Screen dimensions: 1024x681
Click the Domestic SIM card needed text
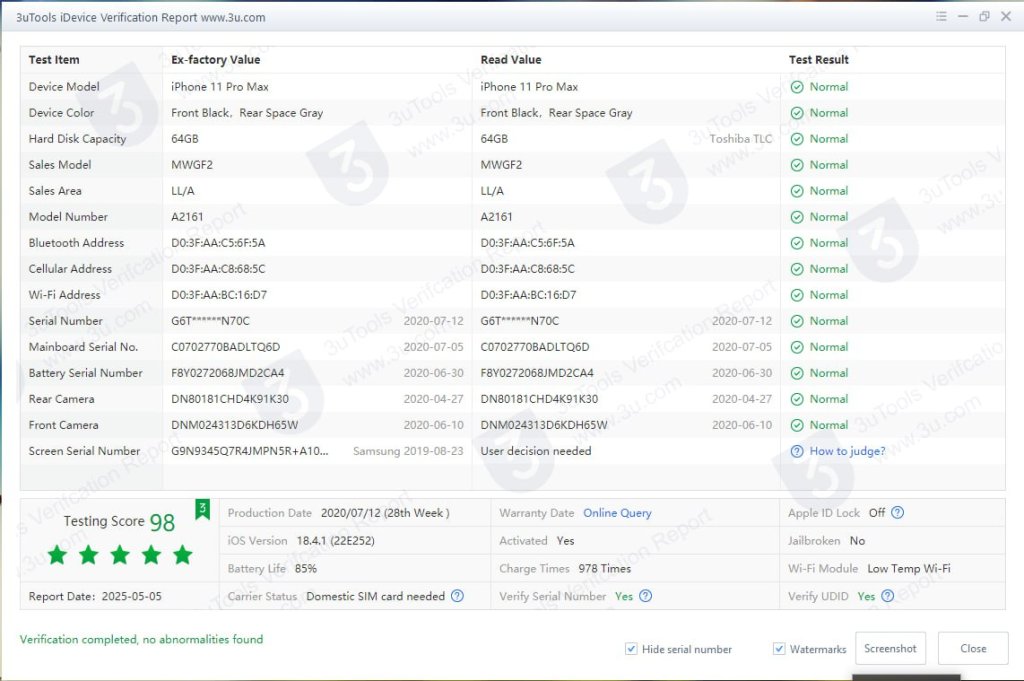point(376,596)
